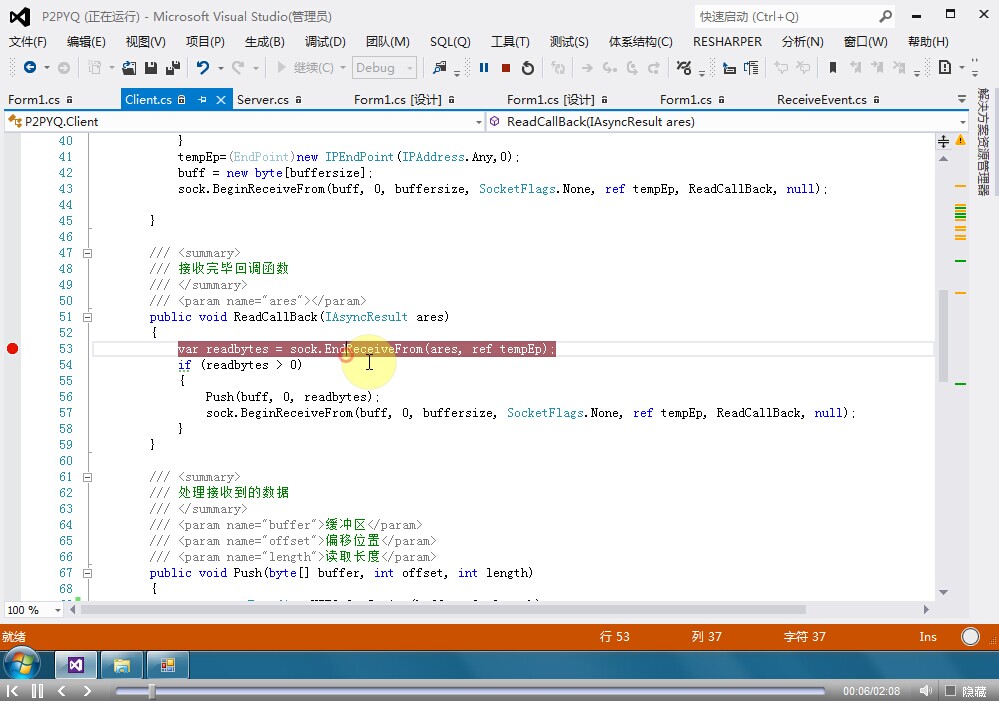Viewport: 999px width, 701px height.
Task: Pause the video playback
Action: [x=38, y=691]
